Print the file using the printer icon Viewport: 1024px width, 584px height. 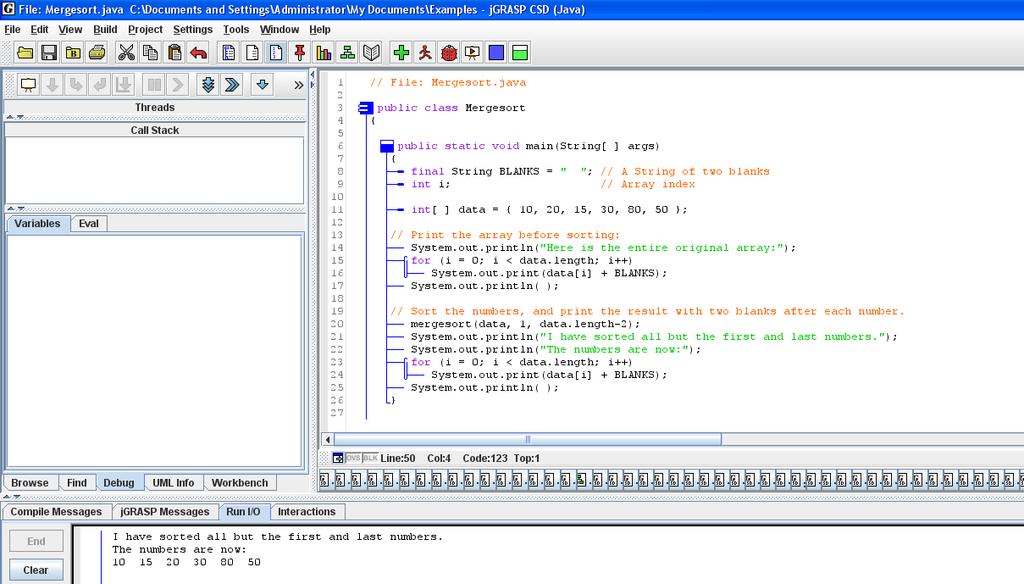click(97, 52)
